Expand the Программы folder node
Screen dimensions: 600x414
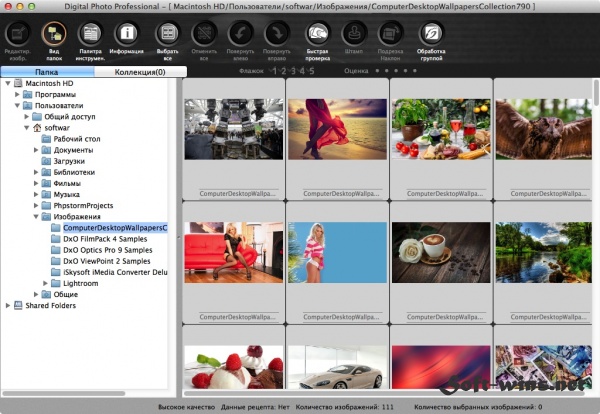click(x=17, y=94)
